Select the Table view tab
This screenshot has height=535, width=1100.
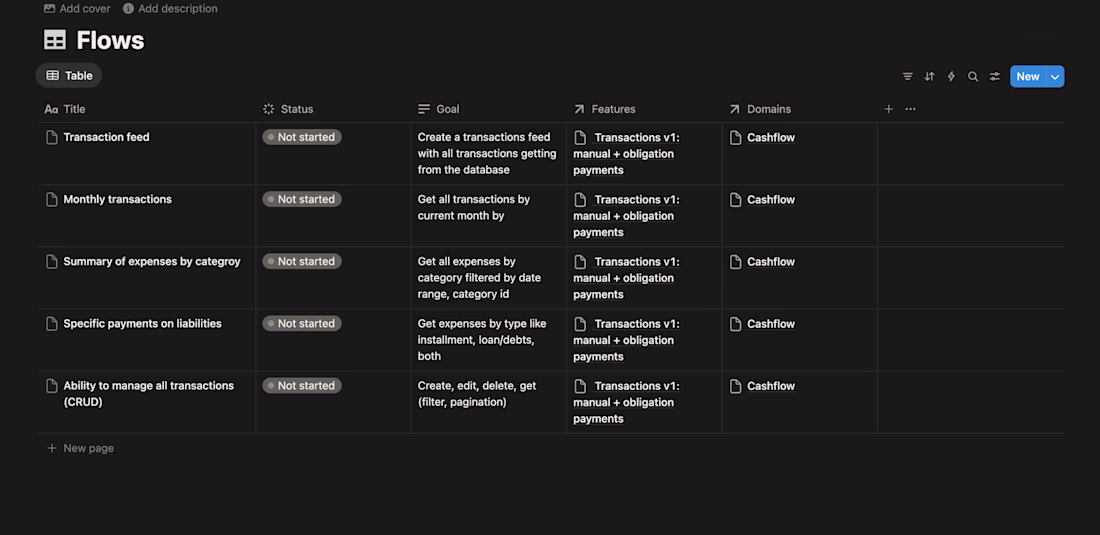[69, 75]
